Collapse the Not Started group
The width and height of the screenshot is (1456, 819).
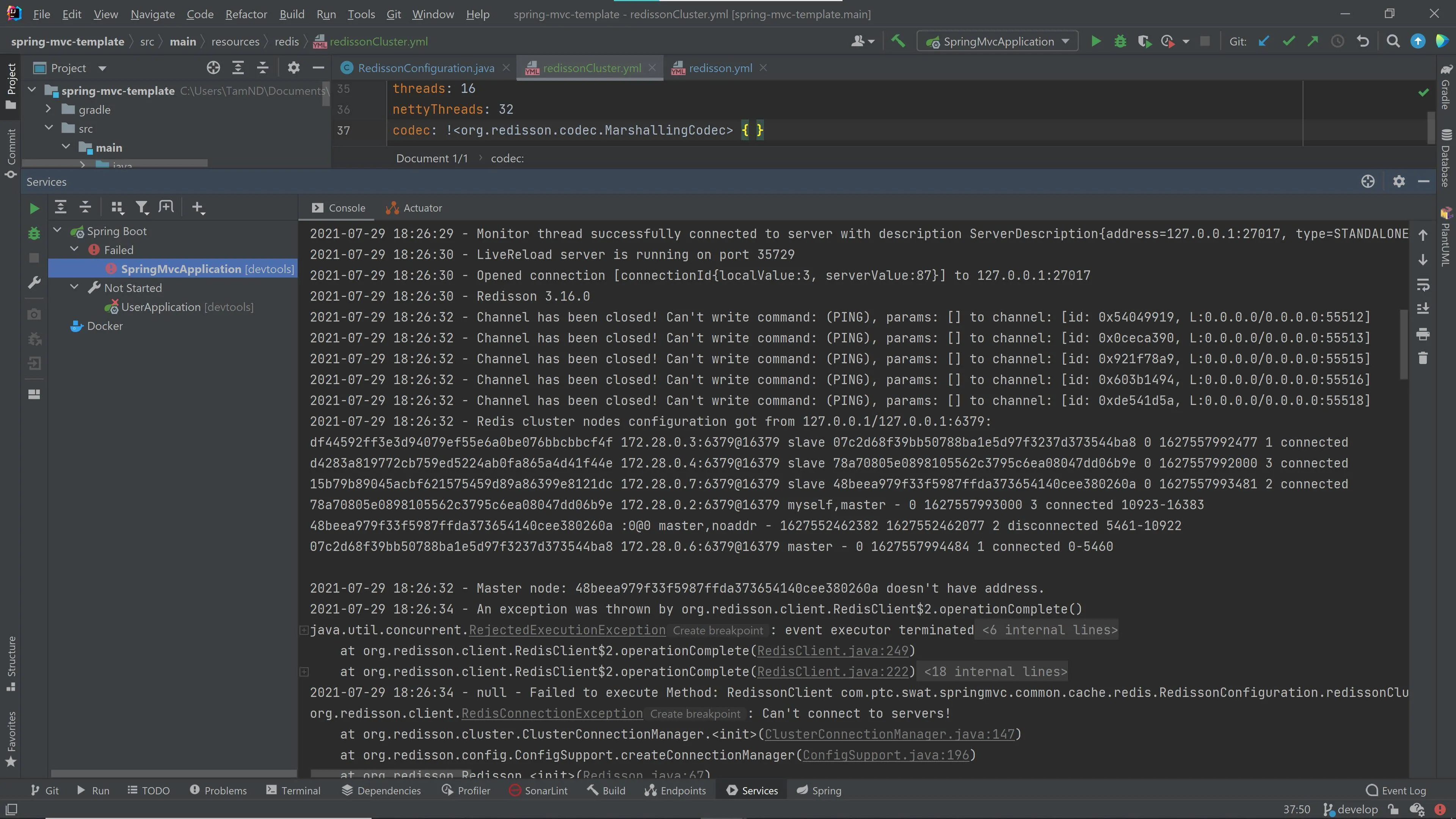[x=75, y=287]
